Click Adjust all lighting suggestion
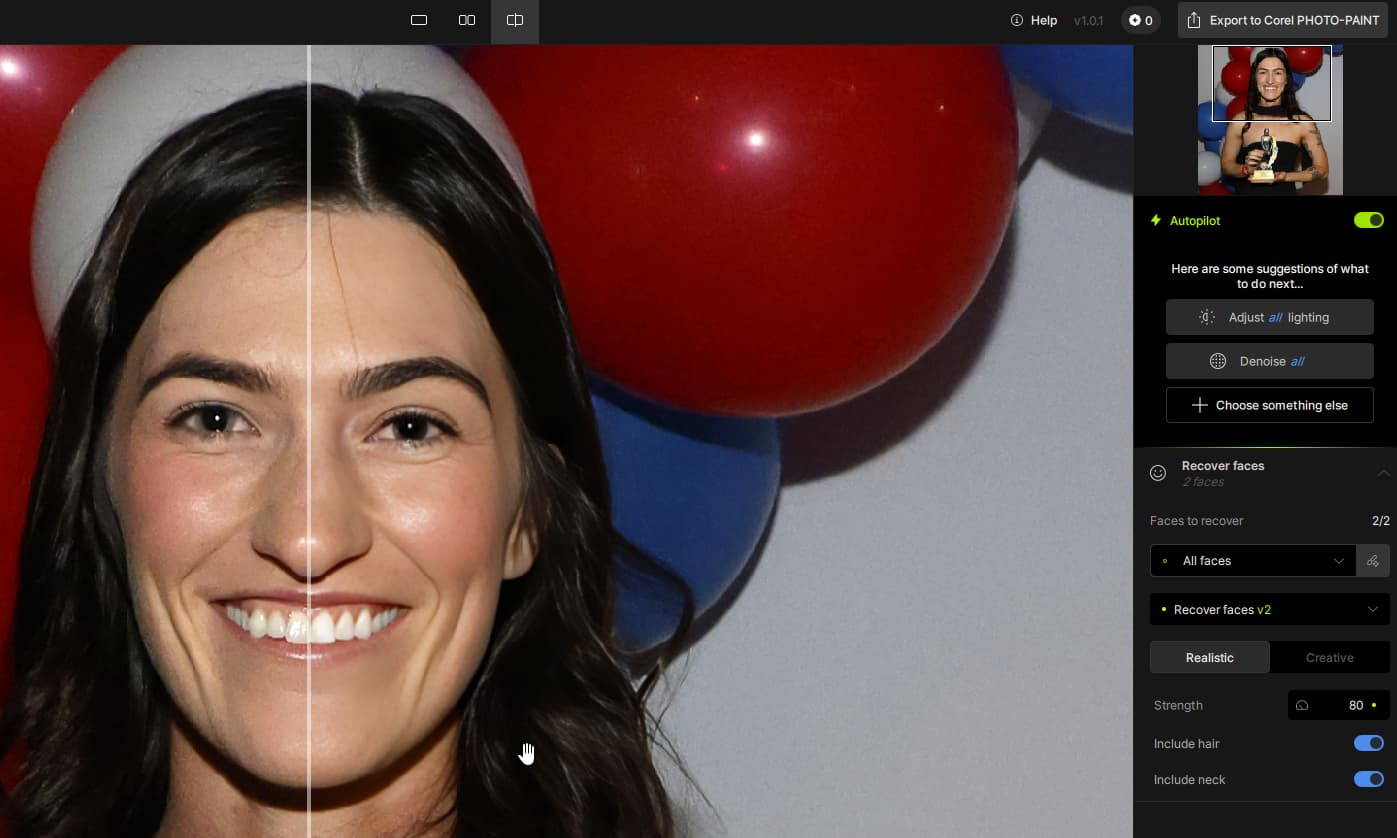The width and height of the screenshot is (1397, 838). coord(1269,317)
